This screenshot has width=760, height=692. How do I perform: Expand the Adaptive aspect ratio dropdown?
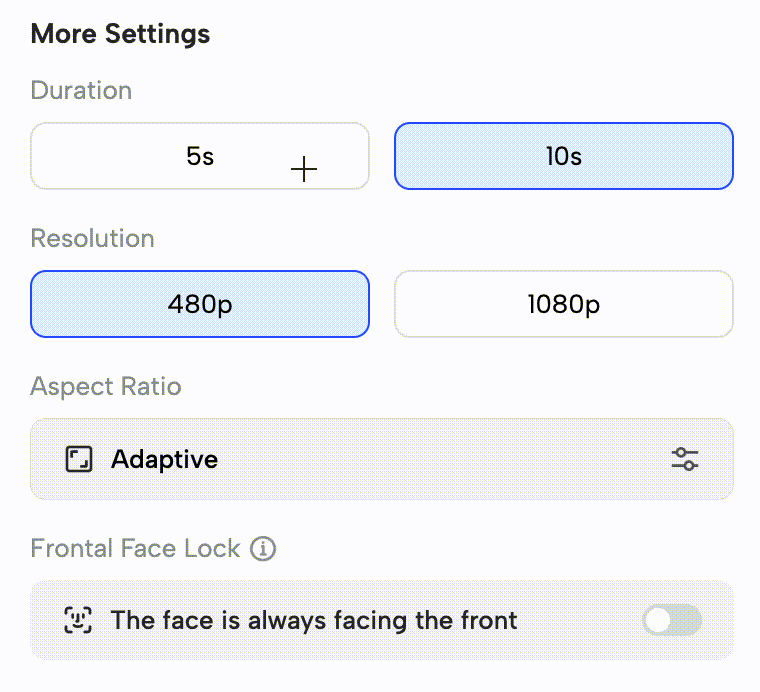pos(381,459)
